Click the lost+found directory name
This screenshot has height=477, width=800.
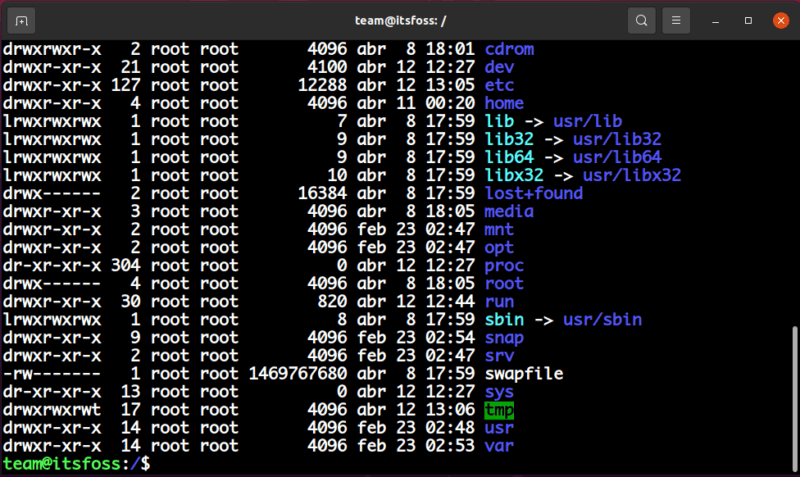click(533, 193)
